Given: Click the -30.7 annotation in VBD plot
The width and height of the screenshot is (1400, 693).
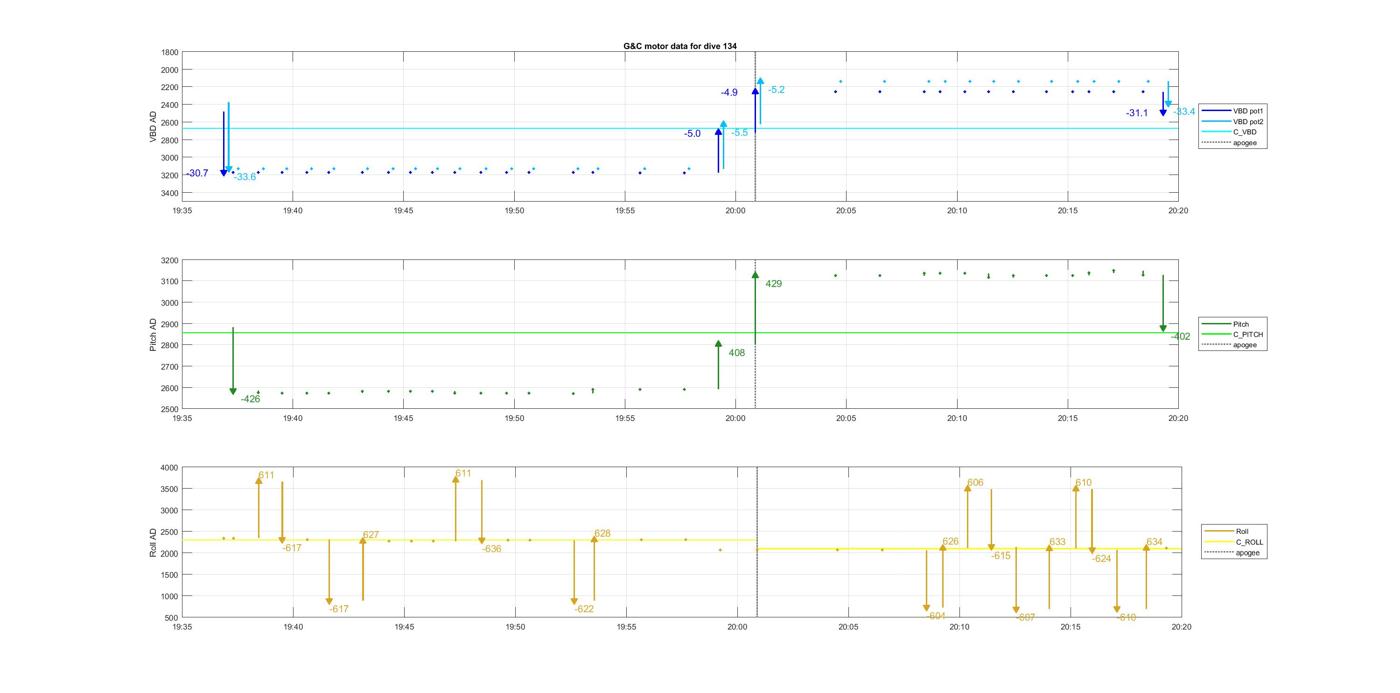Looking at the screenshot, I should (x=196, y=173).
